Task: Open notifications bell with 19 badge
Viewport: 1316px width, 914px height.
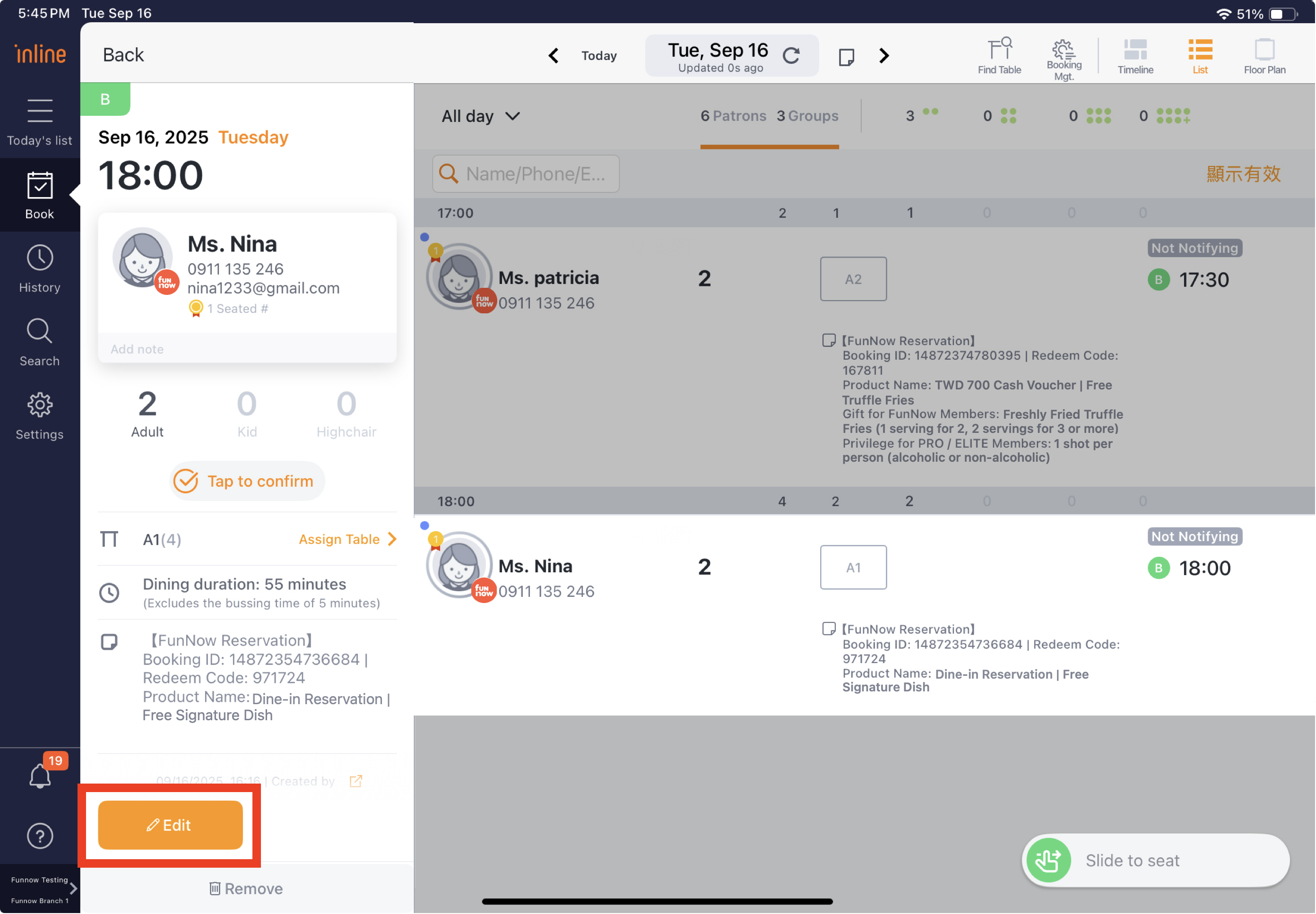Action: (x=40, y=776)
